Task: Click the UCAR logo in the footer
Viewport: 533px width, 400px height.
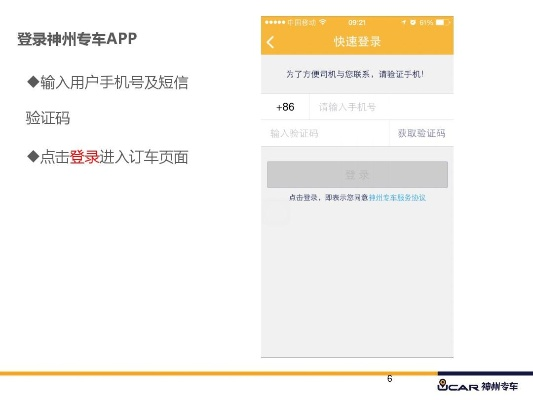Action: 477,385
